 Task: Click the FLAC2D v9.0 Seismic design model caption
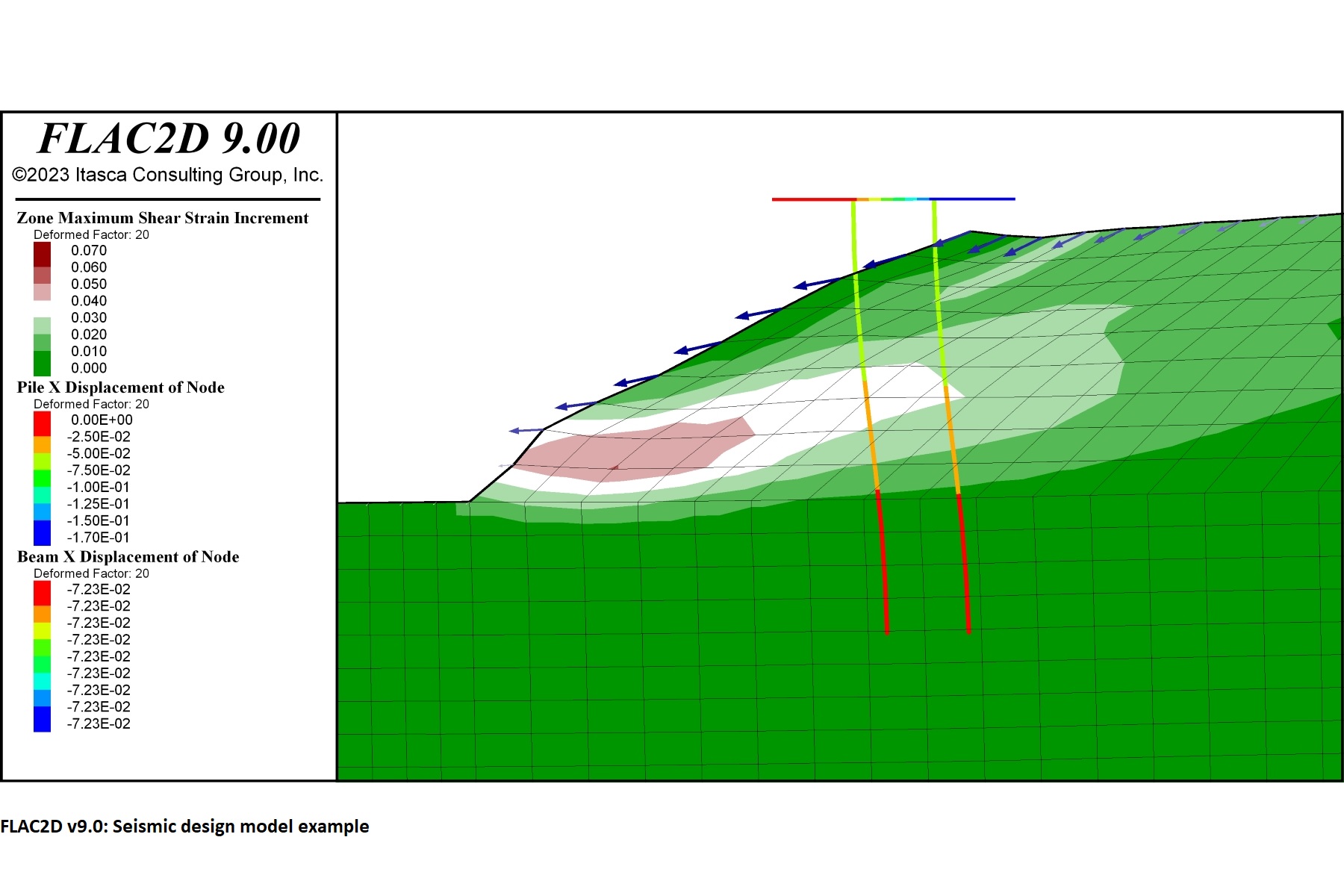coord(184,827)
